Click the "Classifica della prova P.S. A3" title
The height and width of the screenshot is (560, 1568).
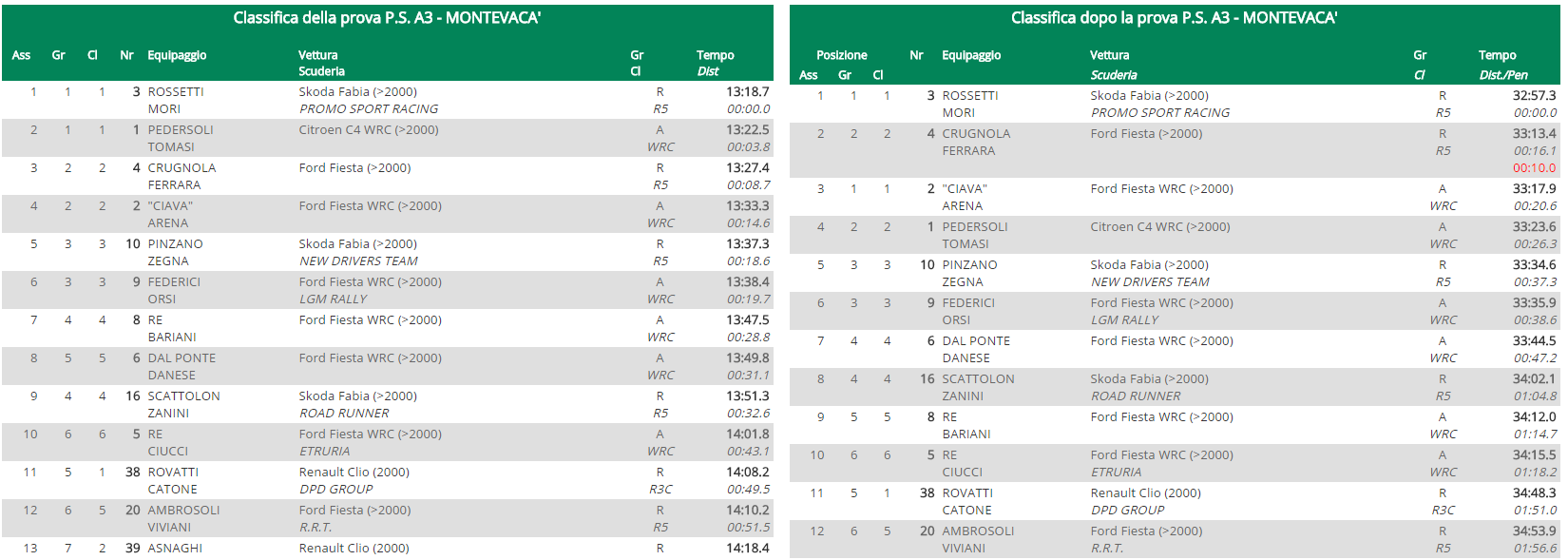tap(387, 18)
